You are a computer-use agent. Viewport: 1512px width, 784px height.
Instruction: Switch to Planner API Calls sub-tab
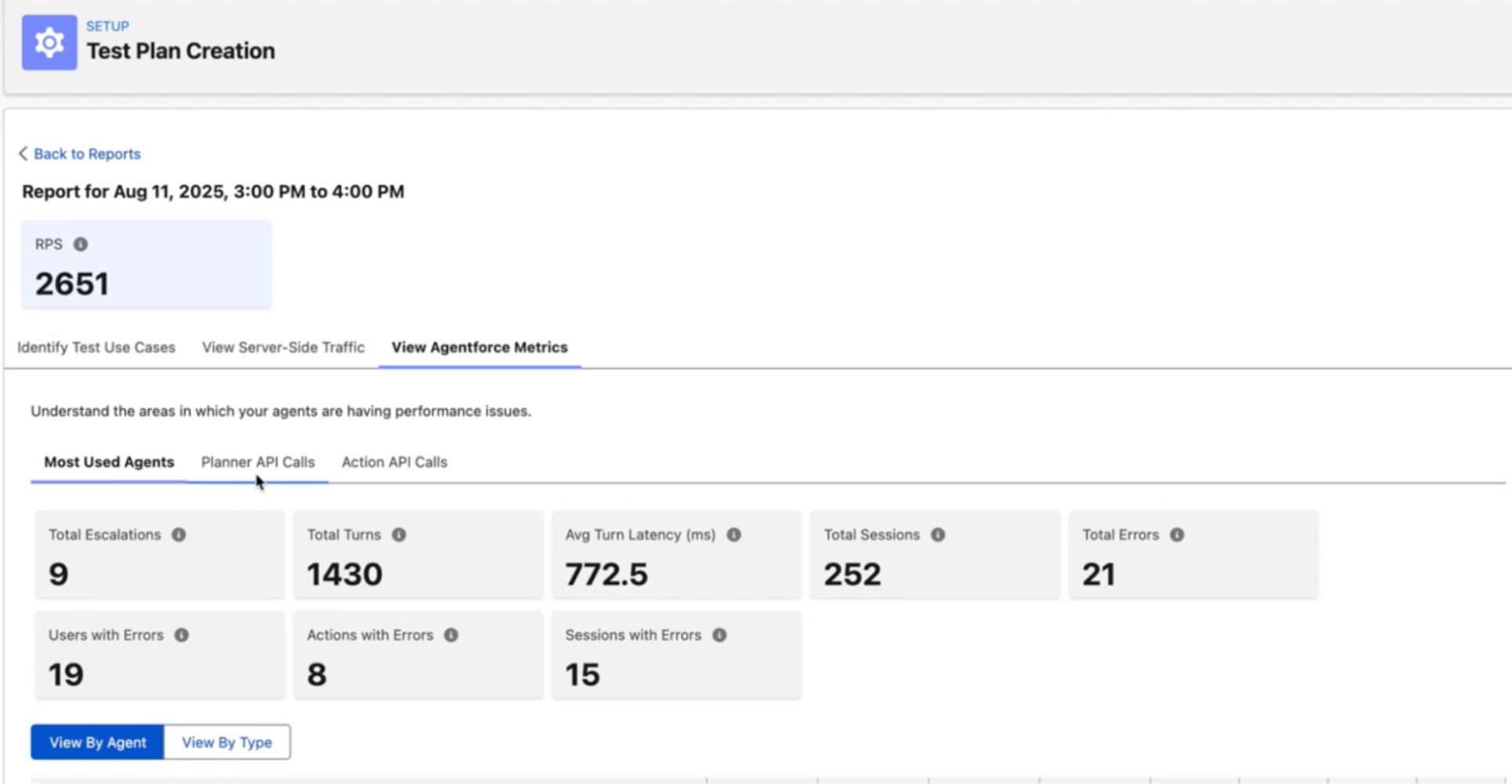[x=258, y=462]
